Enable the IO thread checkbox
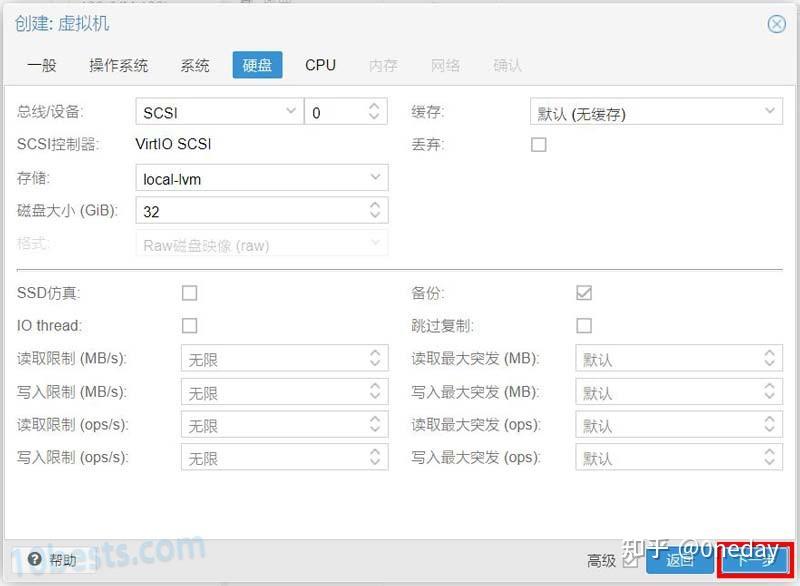This screenshot has width=800, height=586. (188, 326)
